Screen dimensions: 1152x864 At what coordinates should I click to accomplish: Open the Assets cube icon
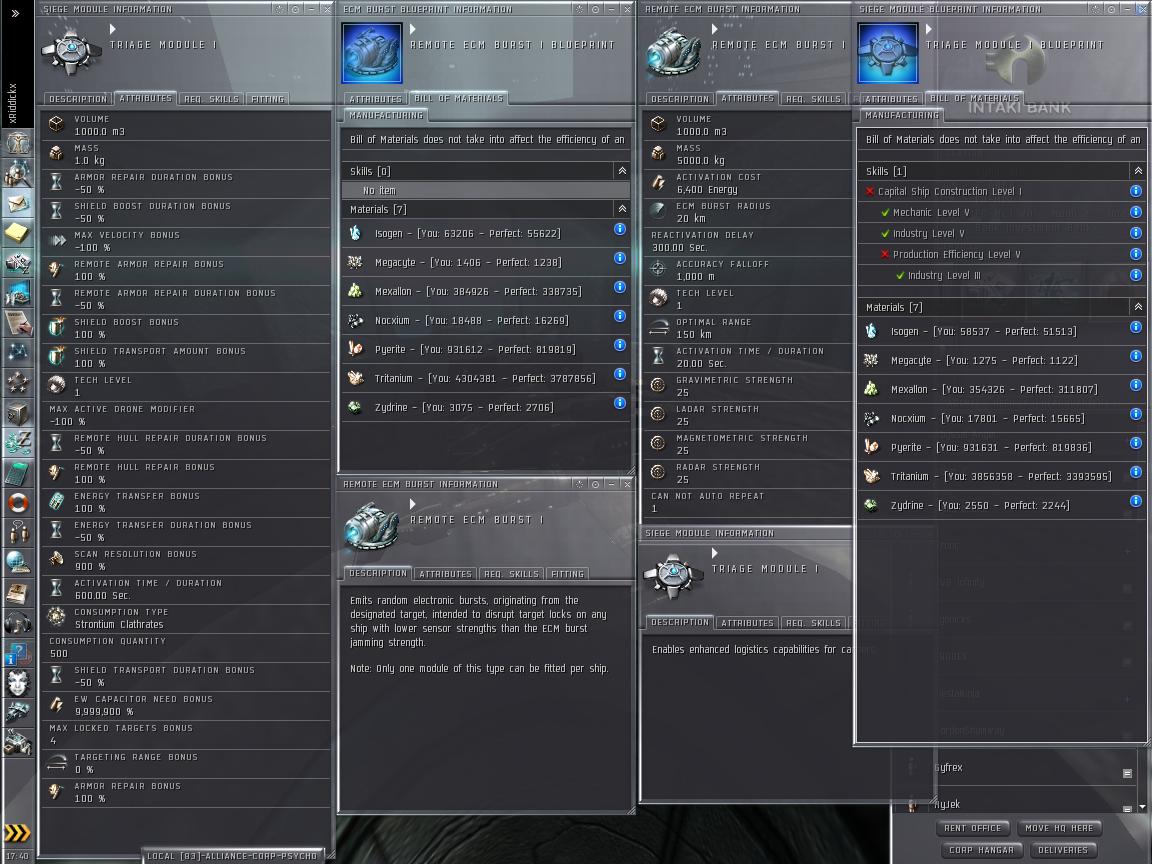(x=18, y=414)
